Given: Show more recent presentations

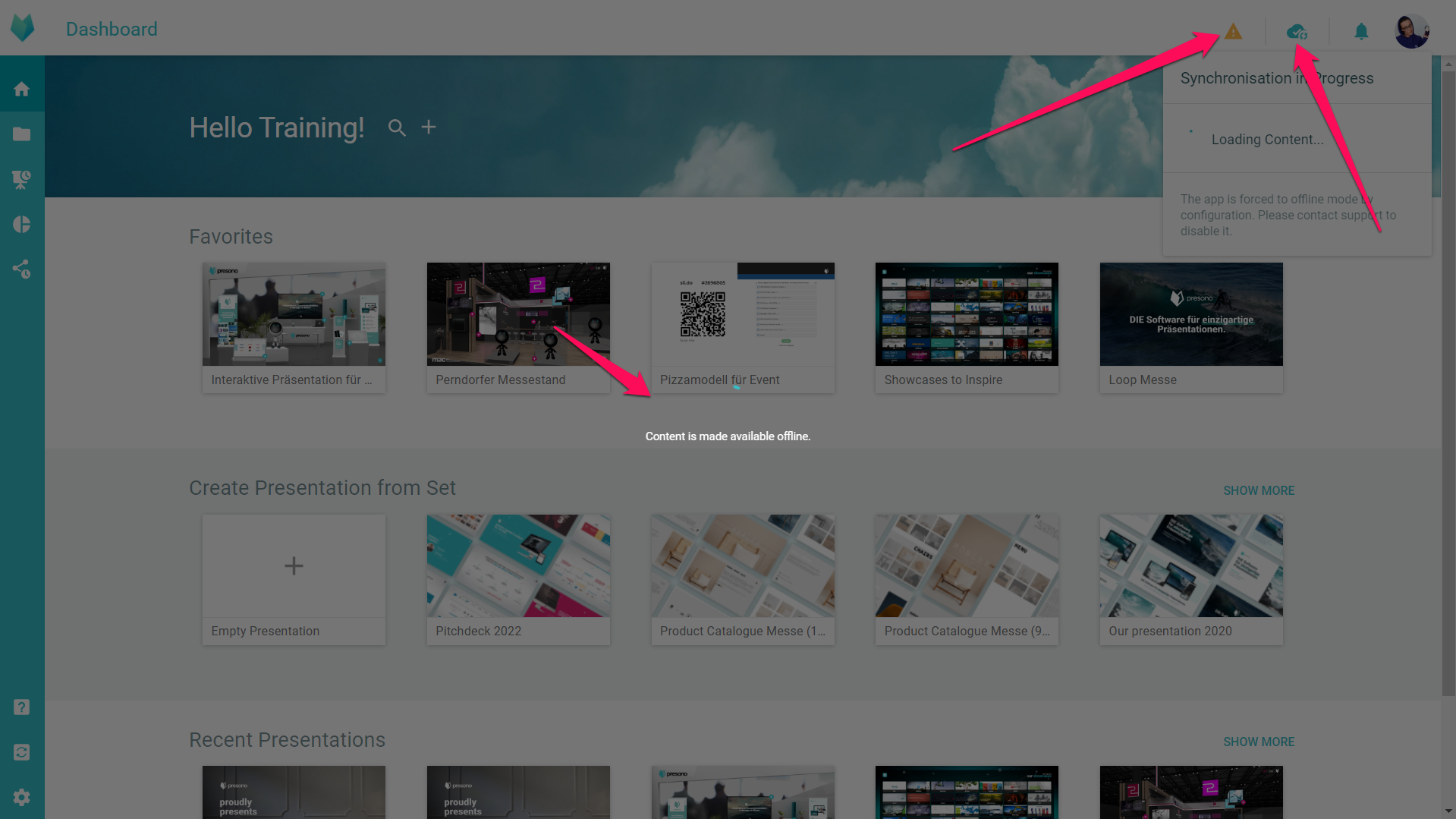Looking at the screenshot, I should (x=1259, y=742).
